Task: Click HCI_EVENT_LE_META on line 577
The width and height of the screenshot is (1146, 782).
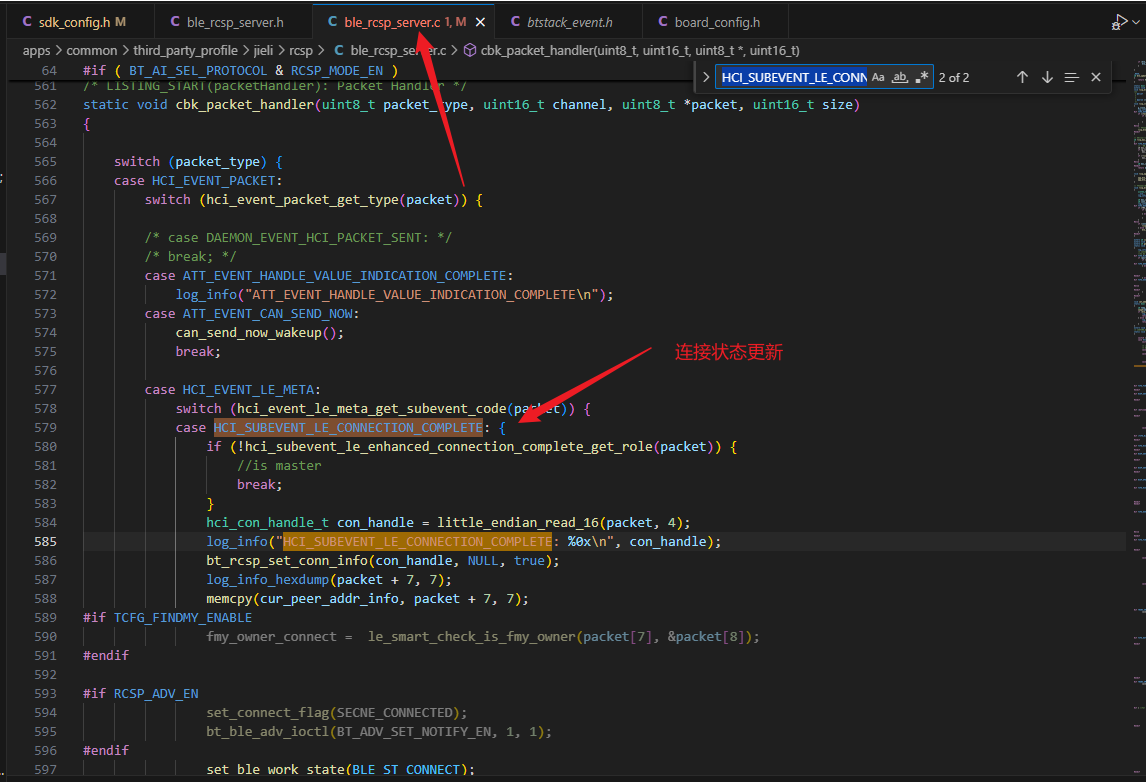Action: (248, 390)
